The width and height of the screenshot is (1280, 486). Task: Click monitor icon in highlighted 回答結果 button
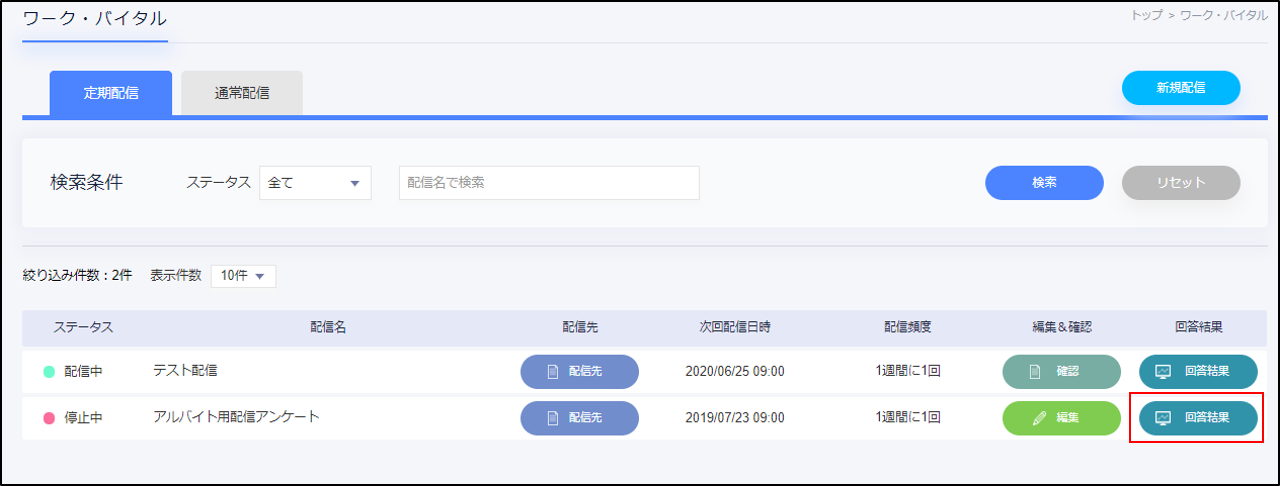pos(1163,418)
